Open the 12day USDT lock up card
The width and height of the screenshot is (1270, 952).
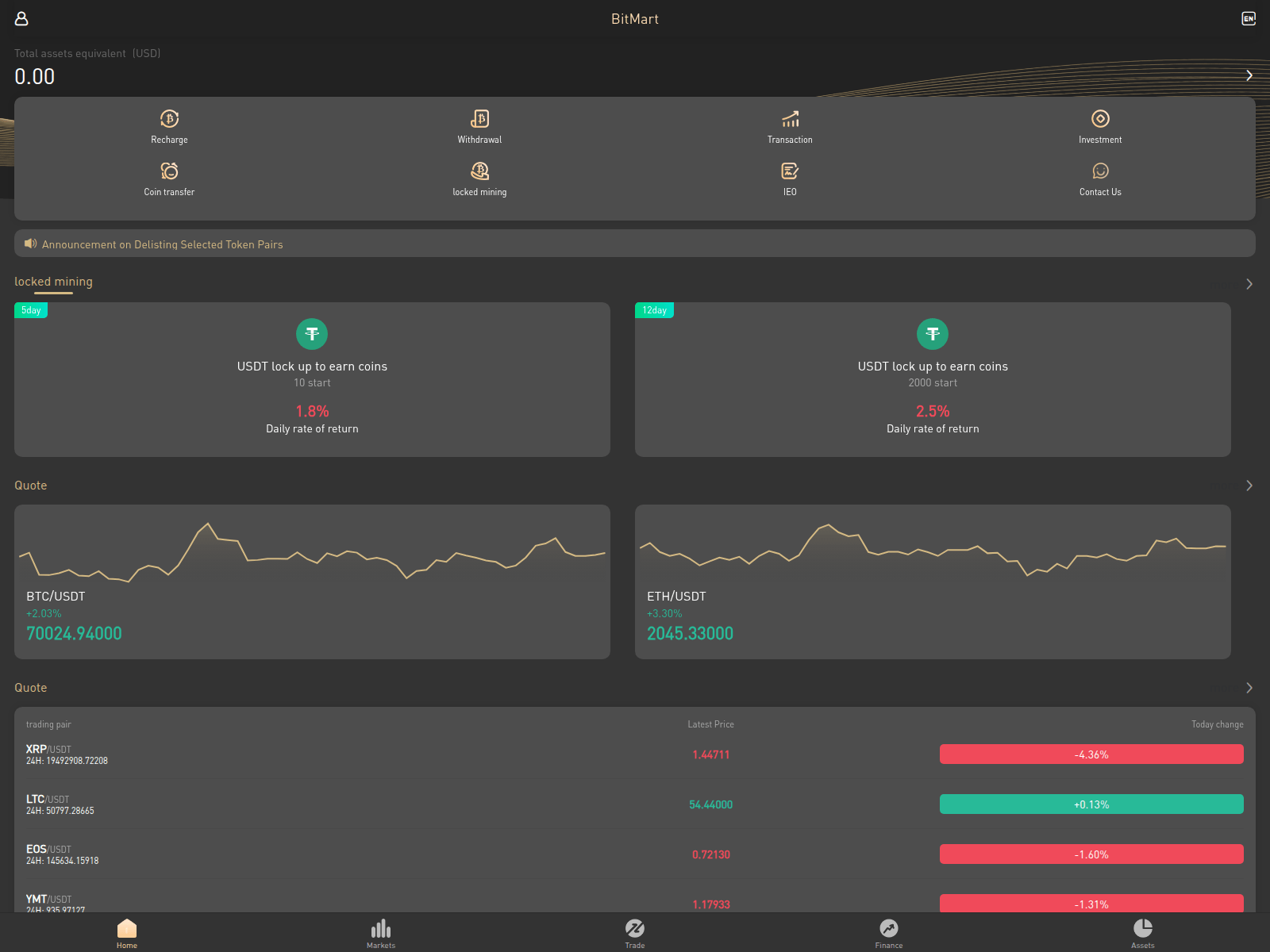933,379
